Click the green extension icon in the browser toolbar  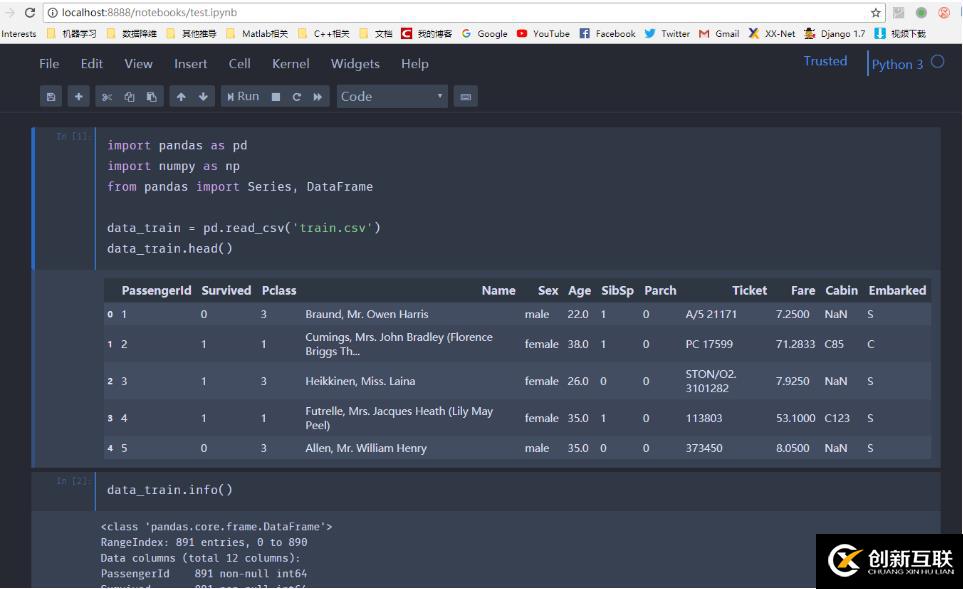[921, 12]
